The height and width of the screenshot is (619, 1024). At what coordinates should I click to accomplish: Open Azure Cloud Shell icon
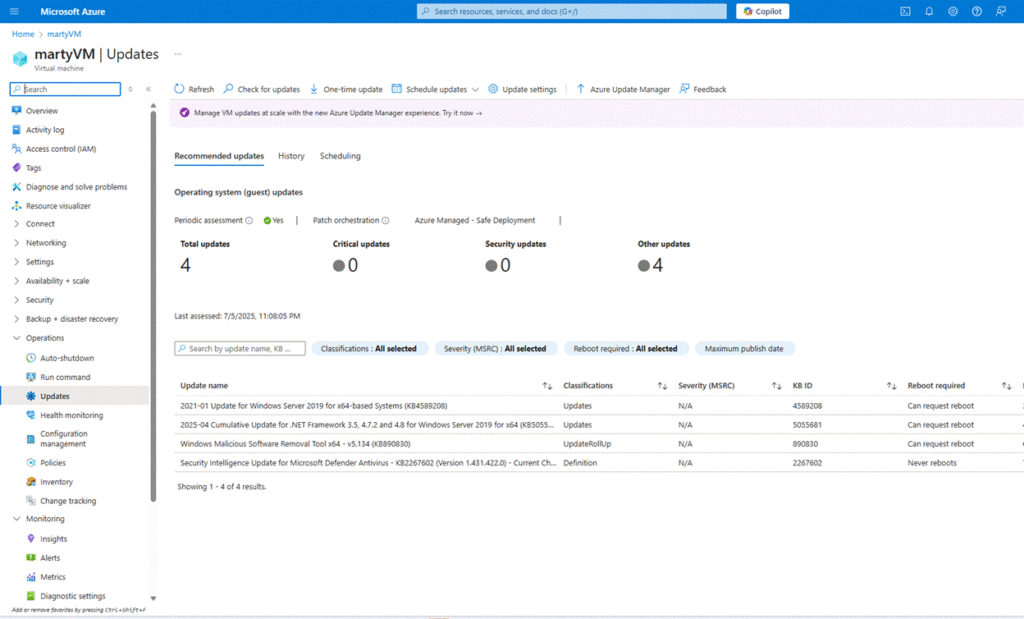tap(905, 11)
